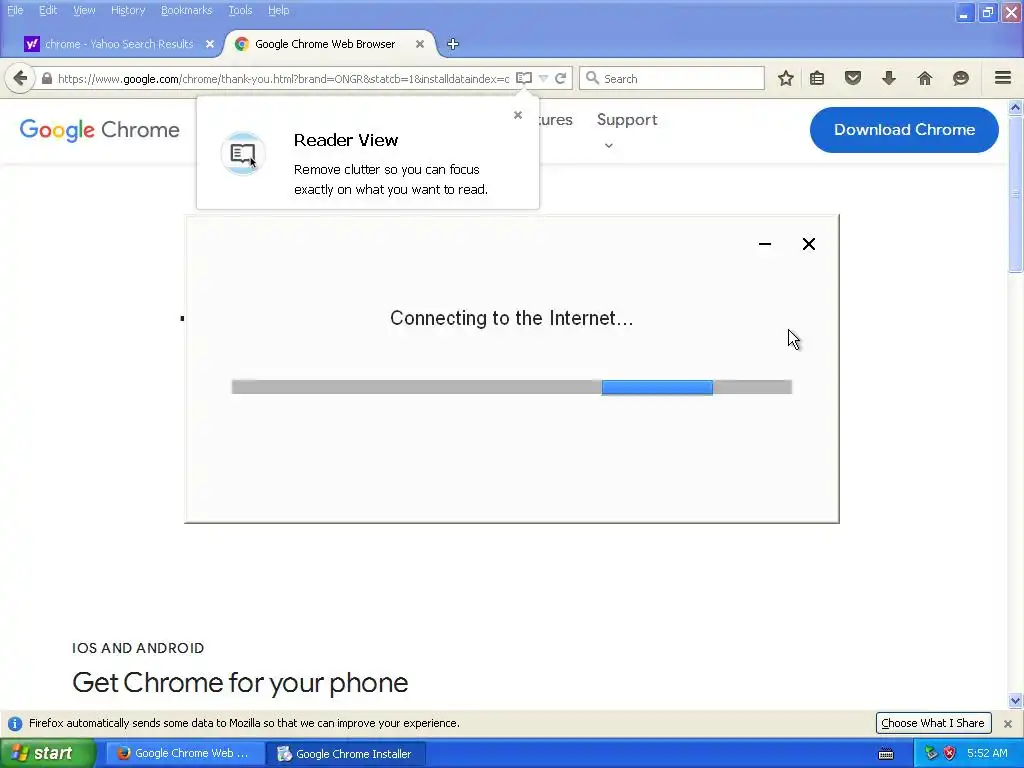1024x768 pixels.
Task: Toggle Reader View icon in address bar
Action: click(x=524, y=78)
